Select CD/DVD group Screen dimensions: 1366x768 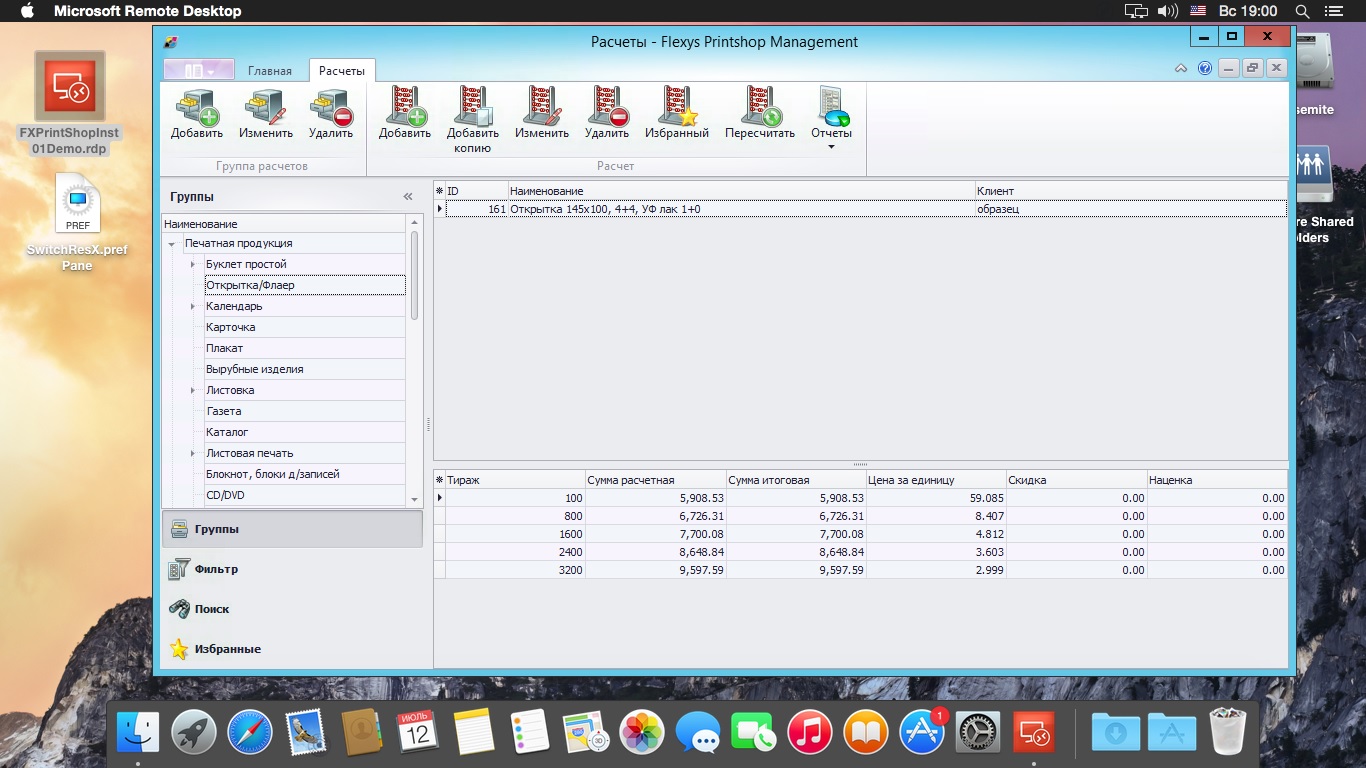[305, 495]
